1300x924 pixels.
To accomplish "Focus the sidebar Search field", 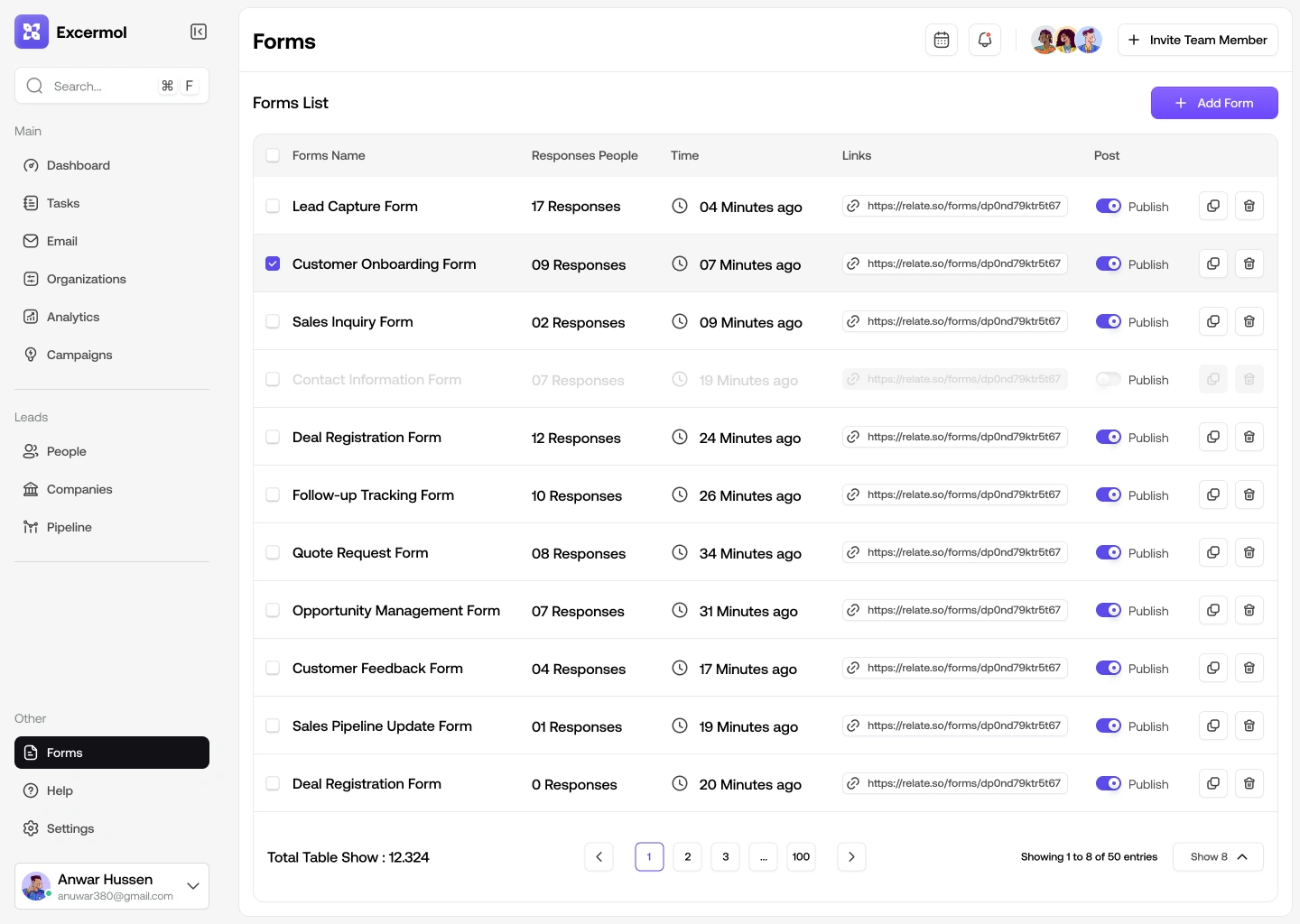I will [99, 86].
